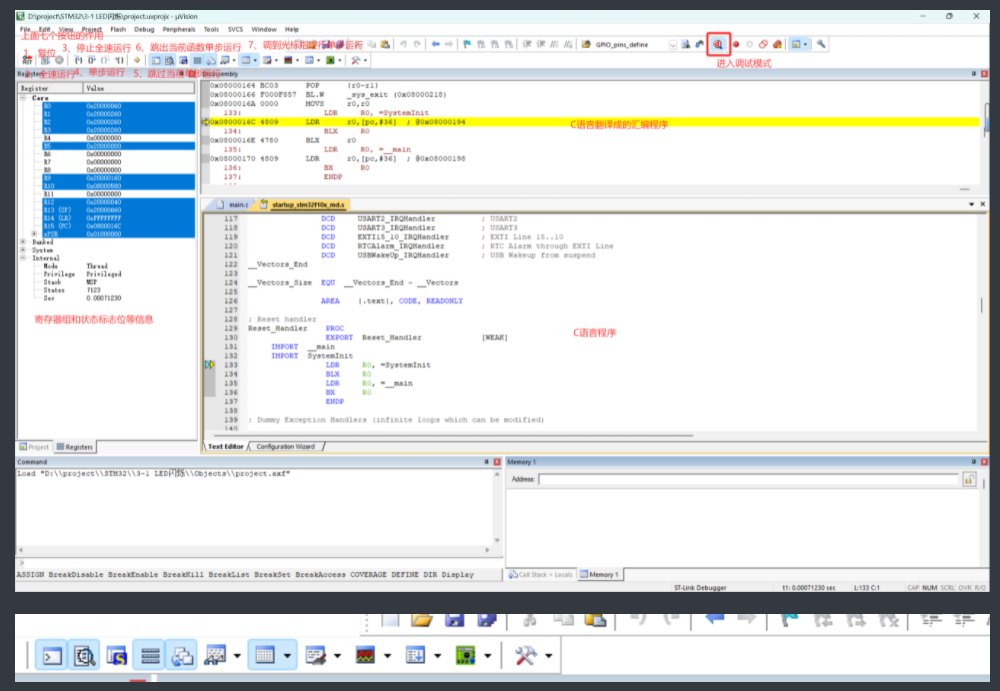Click highlighted disassembly line 0x0800016C
The image size is (1000, 691).
tap(594, 122)
